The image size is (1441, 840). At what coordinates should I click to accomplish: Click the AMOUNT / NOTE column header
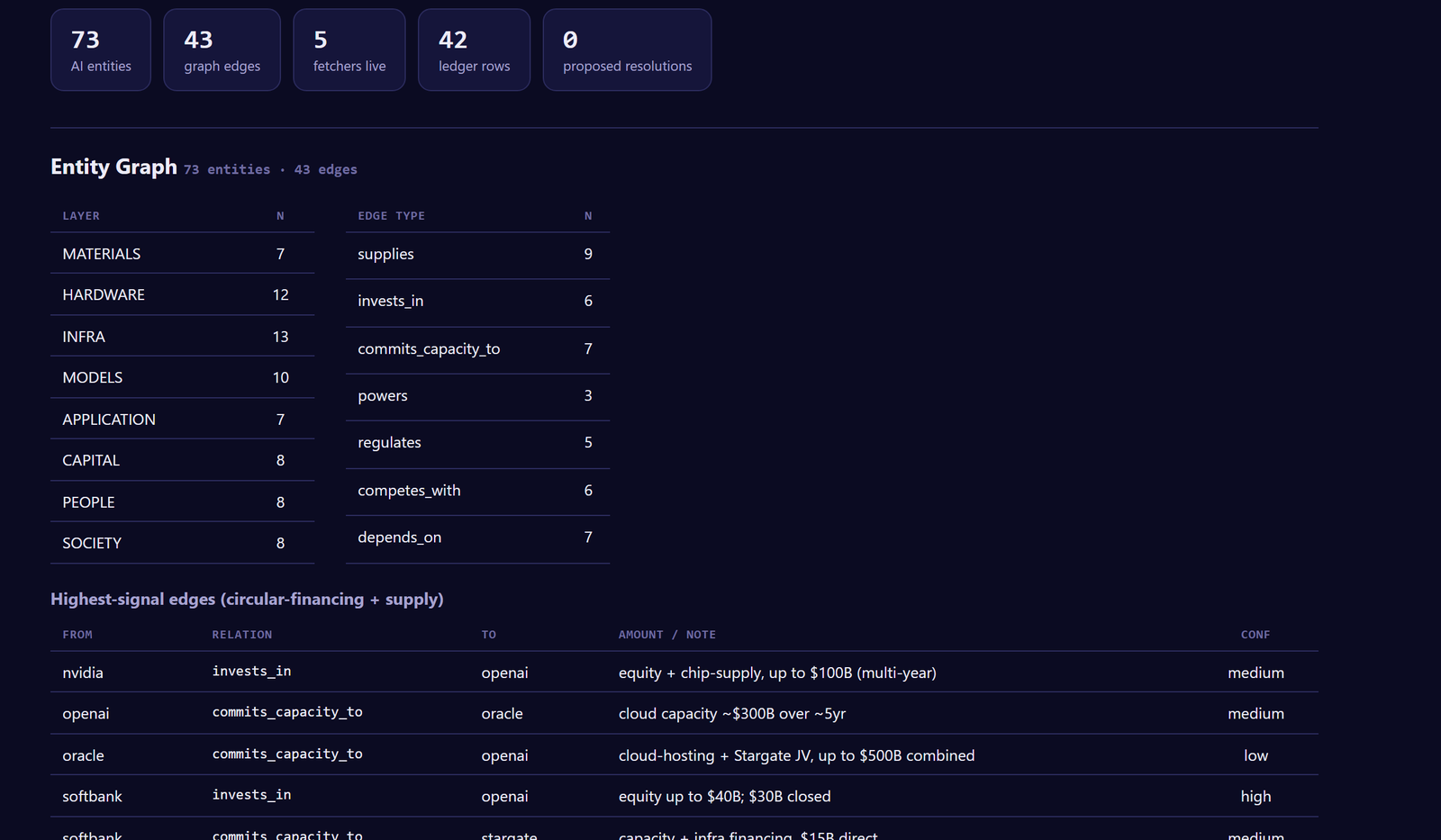point(666,635)
